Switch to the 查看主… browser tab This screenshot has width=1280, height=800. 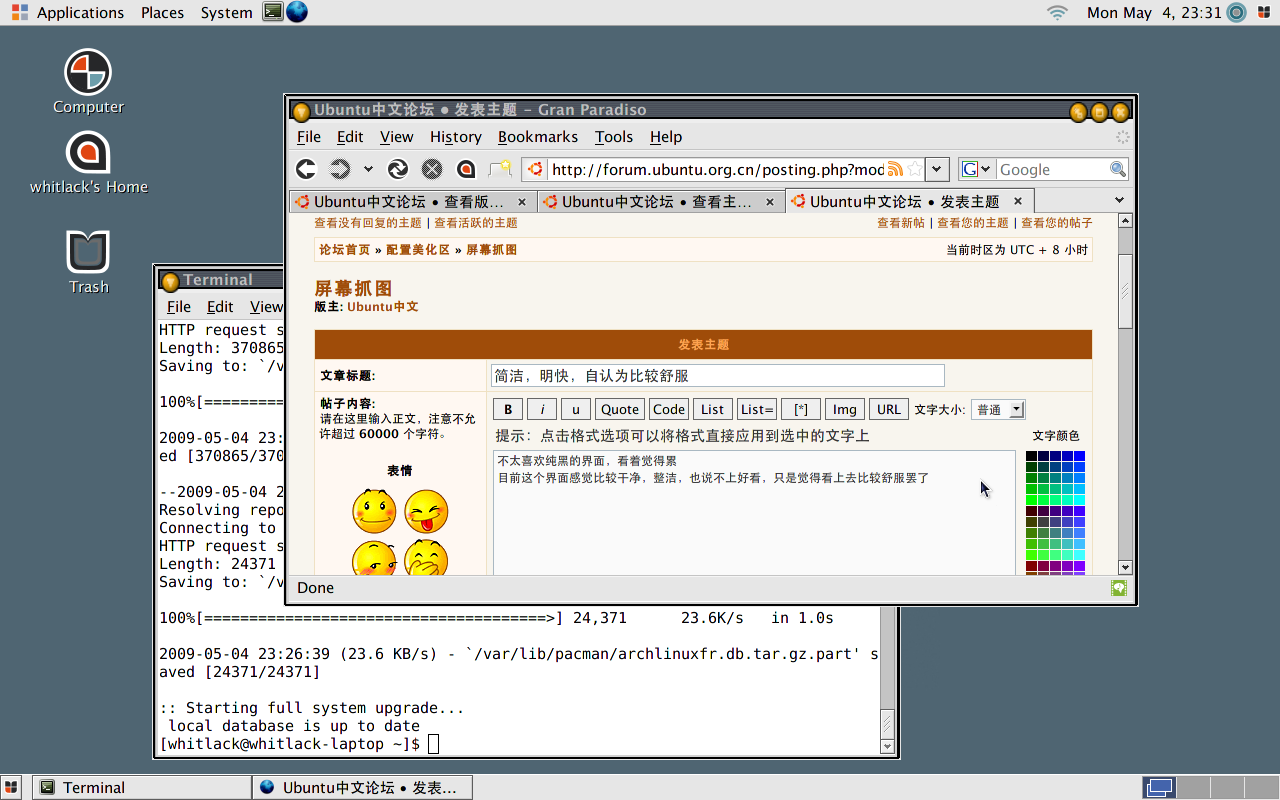661,201
